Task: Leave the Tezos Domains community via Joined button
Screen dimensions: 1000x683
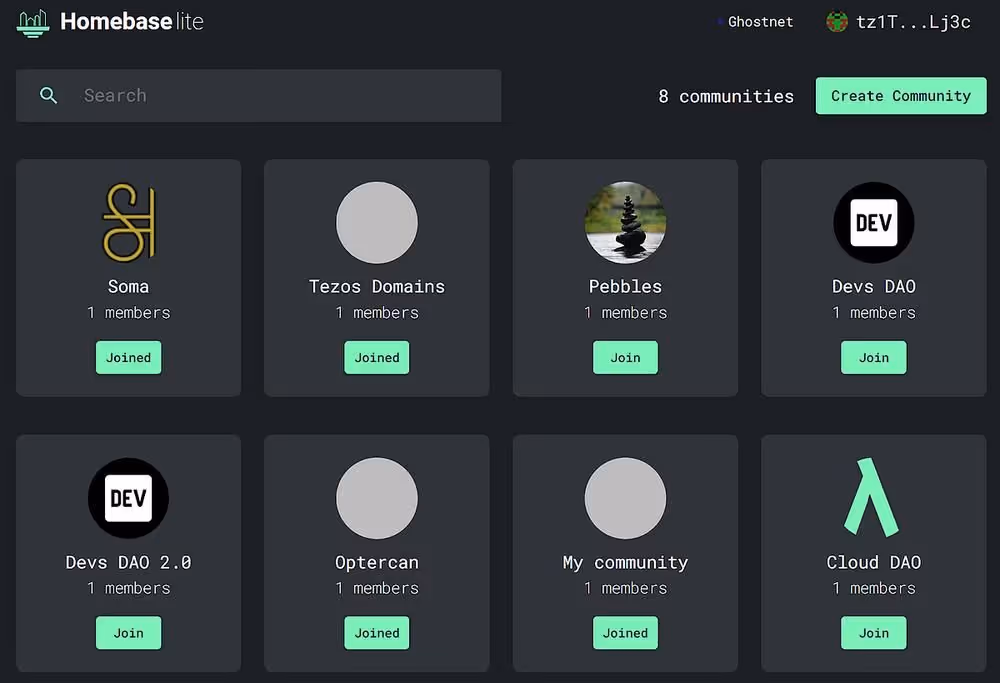Action: click(x=376, y=357)
